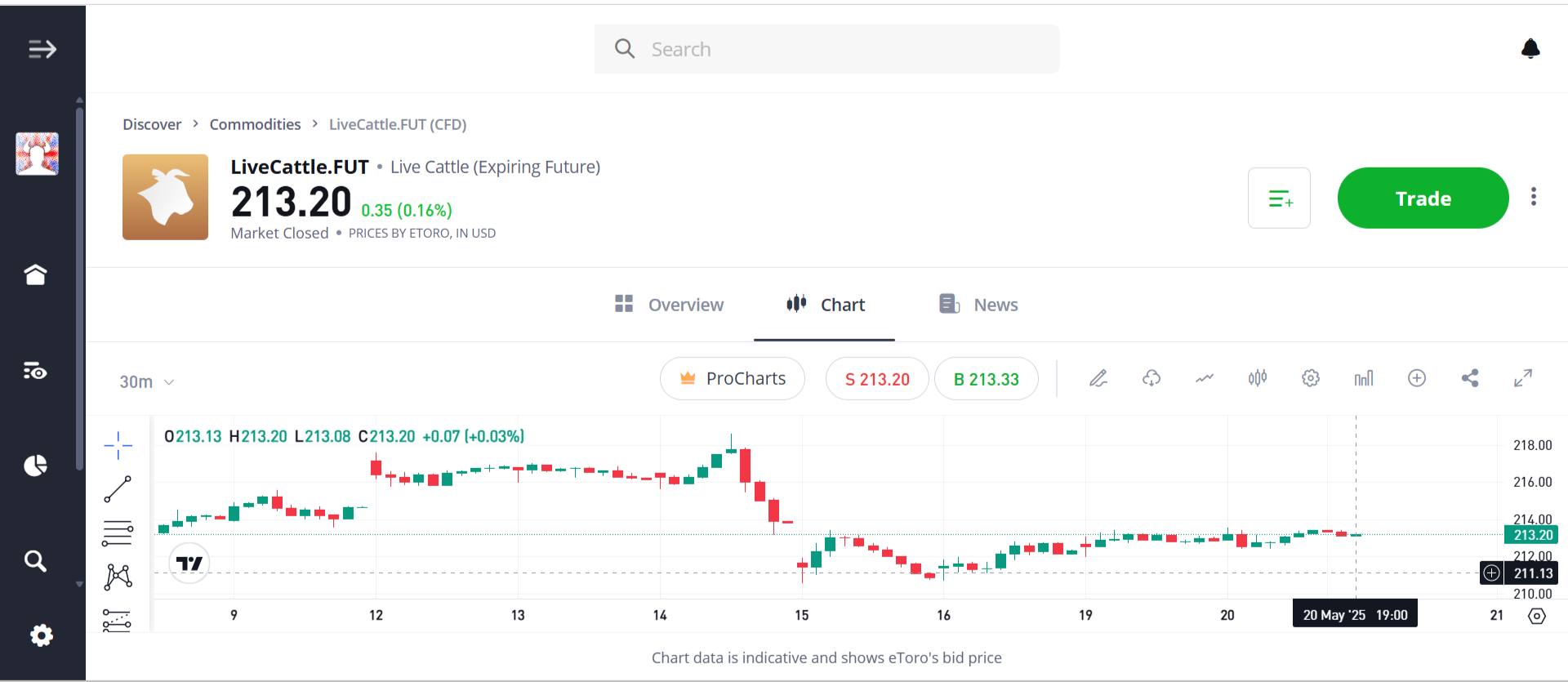Open the more options kebab menu
This screenshot has height=682, width=1568.
[x=1534, y=197]
